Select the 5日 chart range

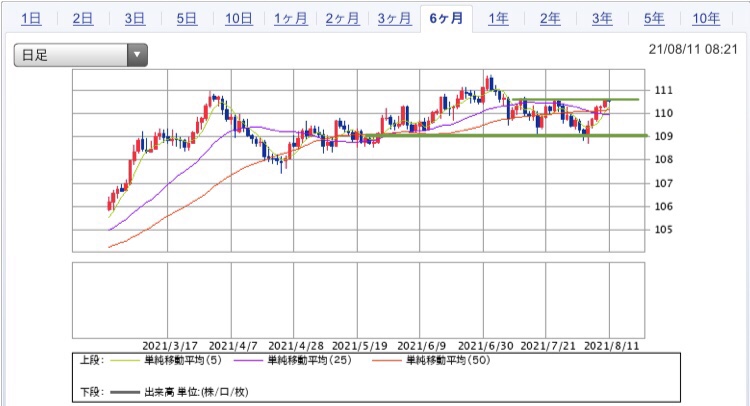(x=187, y=19)
